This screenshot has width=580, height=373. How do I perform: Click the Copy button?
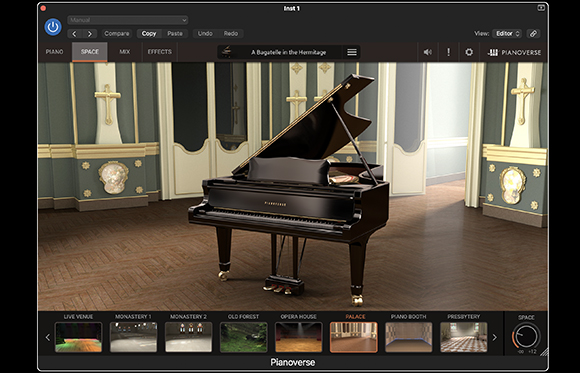tap(149, 34)
